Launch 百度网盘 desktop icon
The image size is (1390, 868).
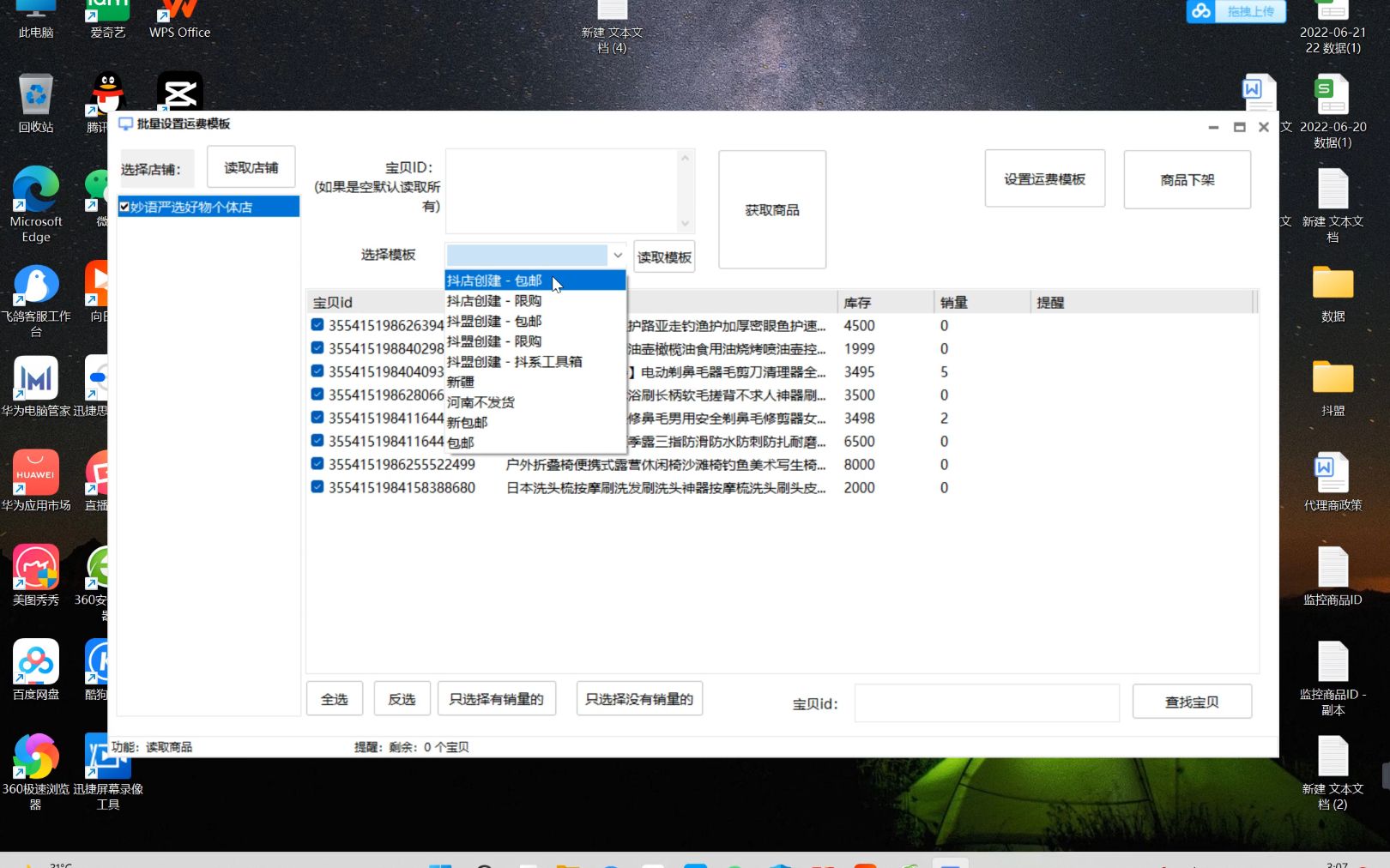click(x=35, y=662)
